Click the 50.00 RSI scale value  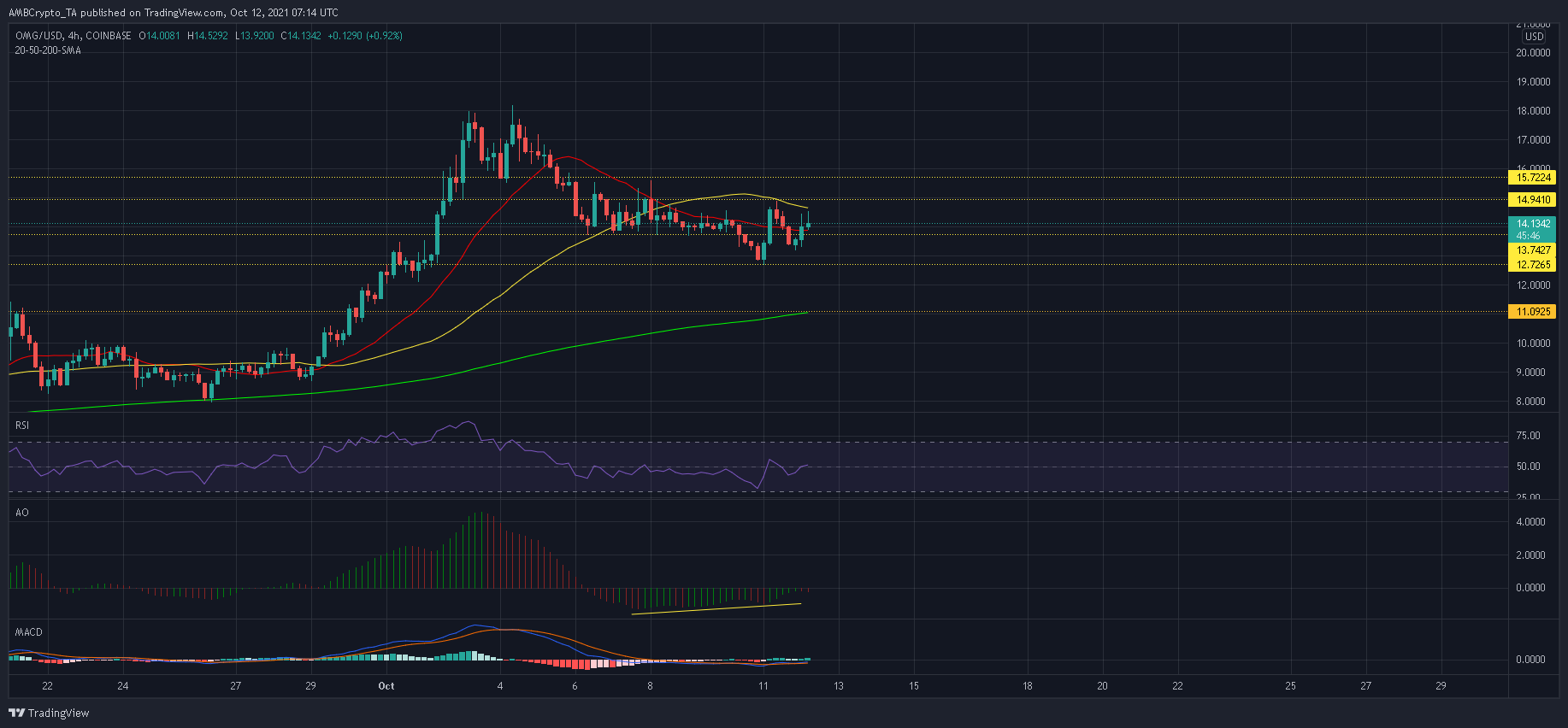tap(1529, 467)
